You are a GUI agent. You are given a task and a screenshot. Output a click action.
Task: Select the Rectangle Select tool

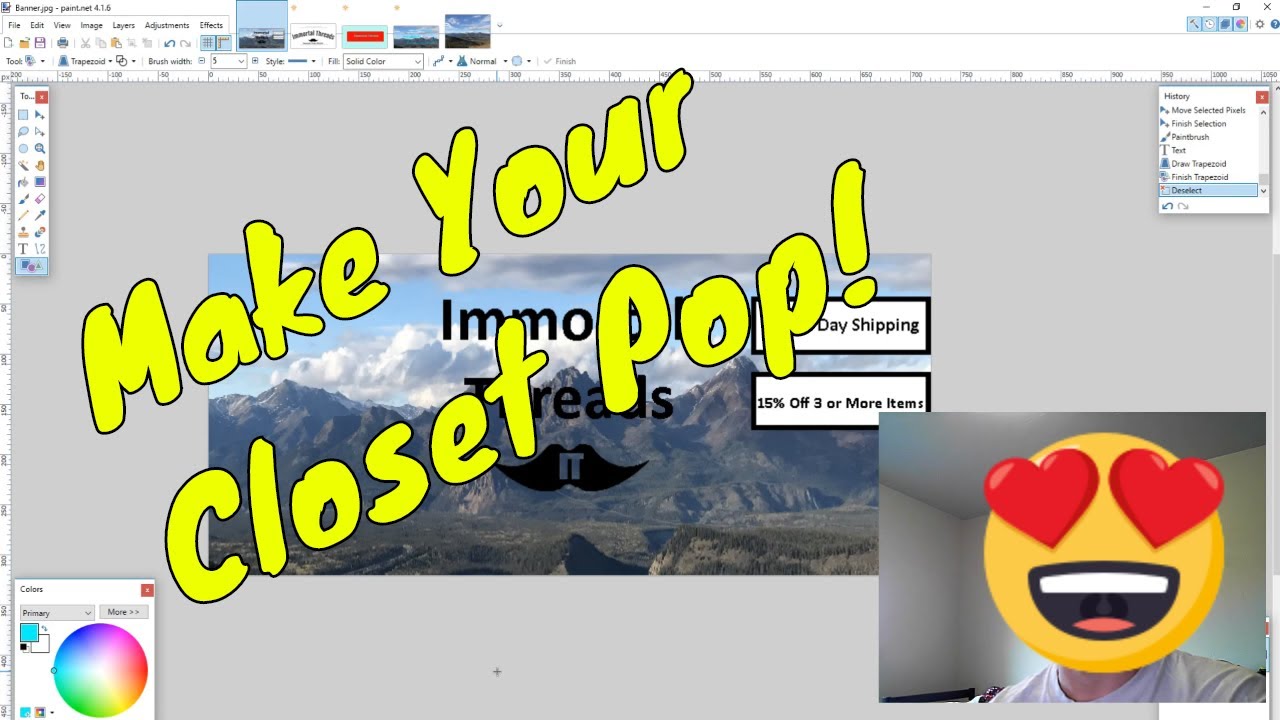click(23, 115)
